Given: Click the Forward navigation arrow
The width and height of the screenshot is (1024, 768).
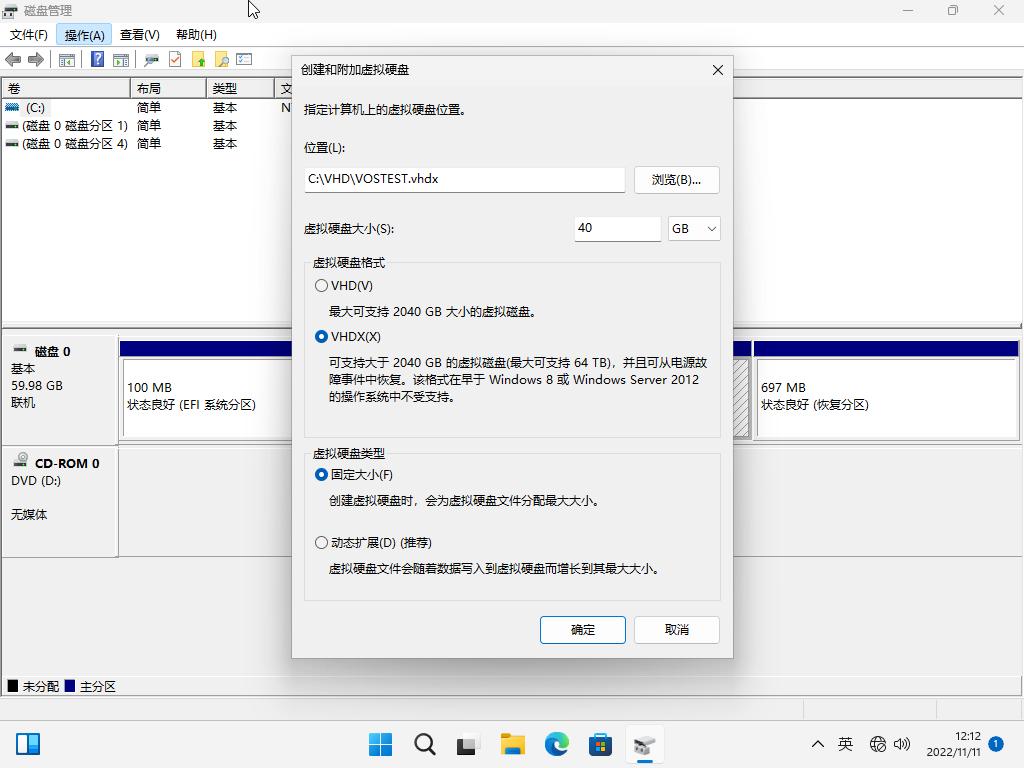Looking at the screenshot, I should point(38,59).
